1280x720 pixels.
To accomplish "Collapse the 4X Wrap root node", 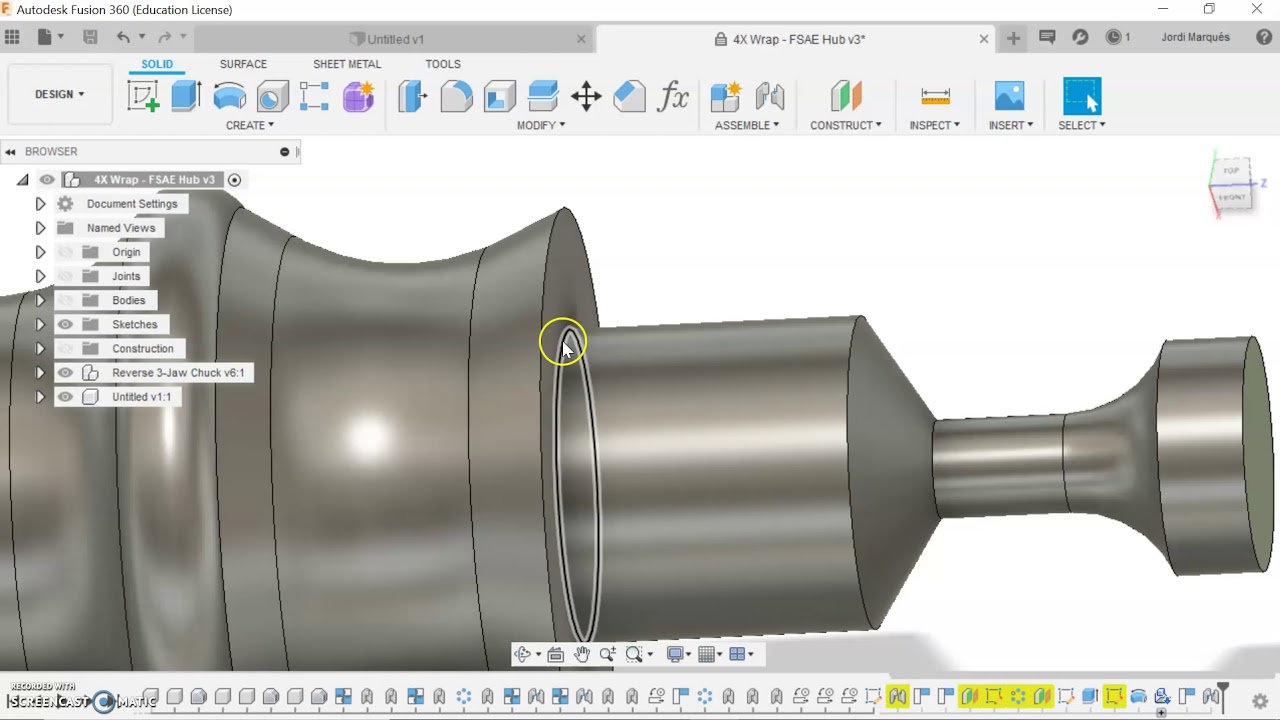I will click(22, 180).
